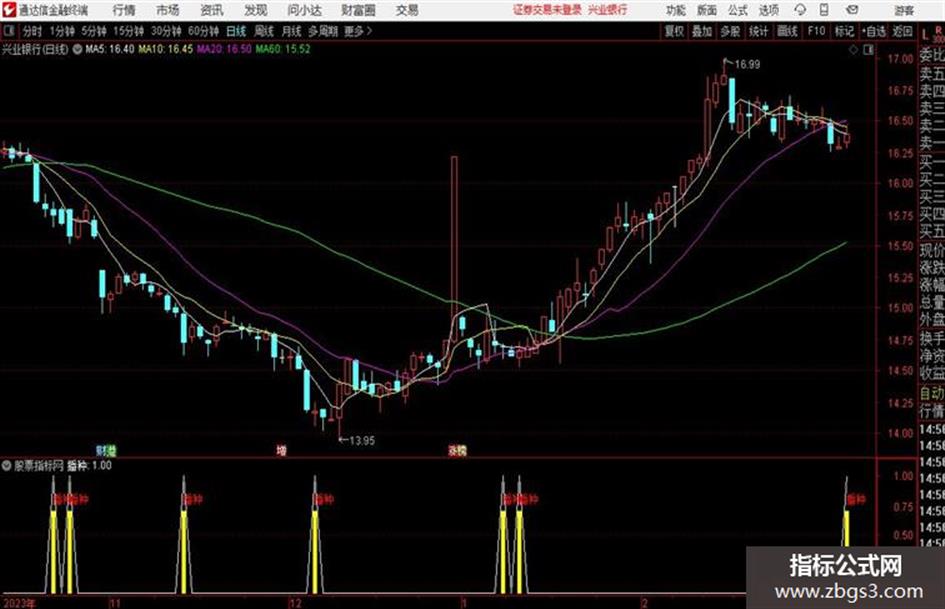Click the 股票指标网 sub-indicator name
This screenshot has width=945, height=609.
(x=39, y=465)
